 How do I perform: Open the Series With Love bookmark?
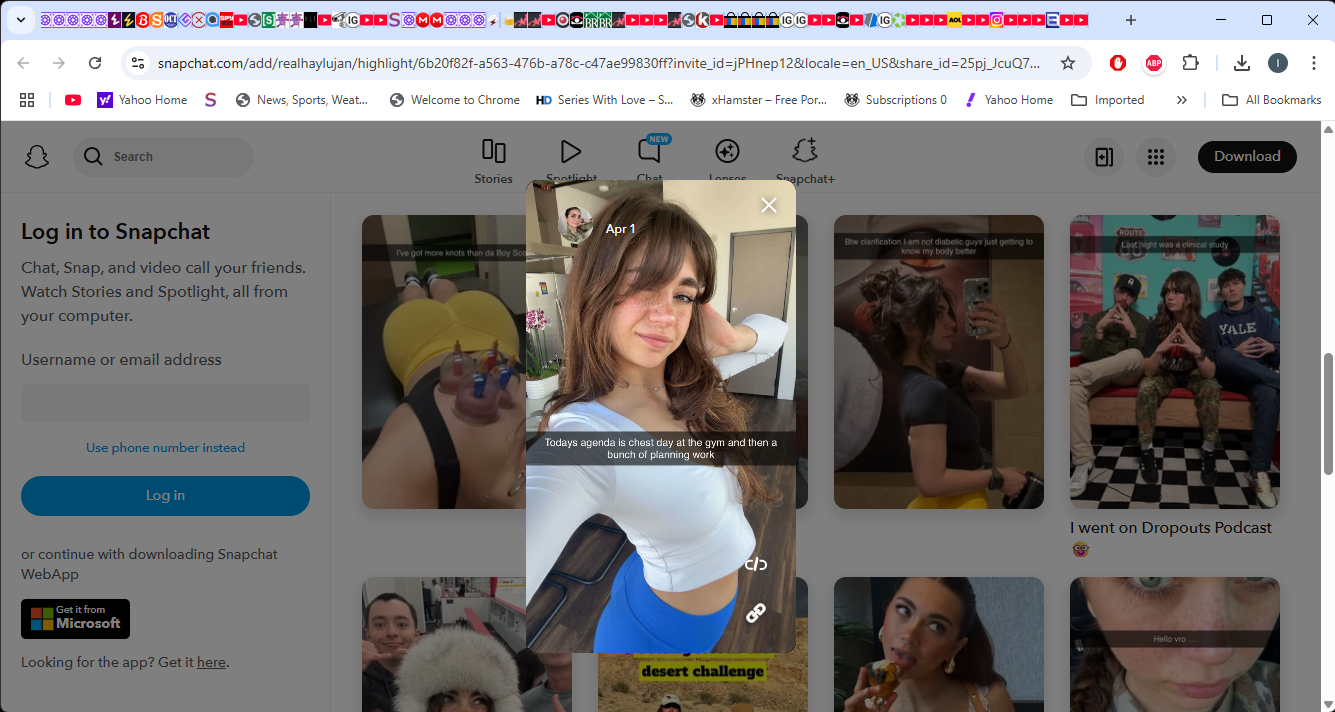click(x=604, y=100)
